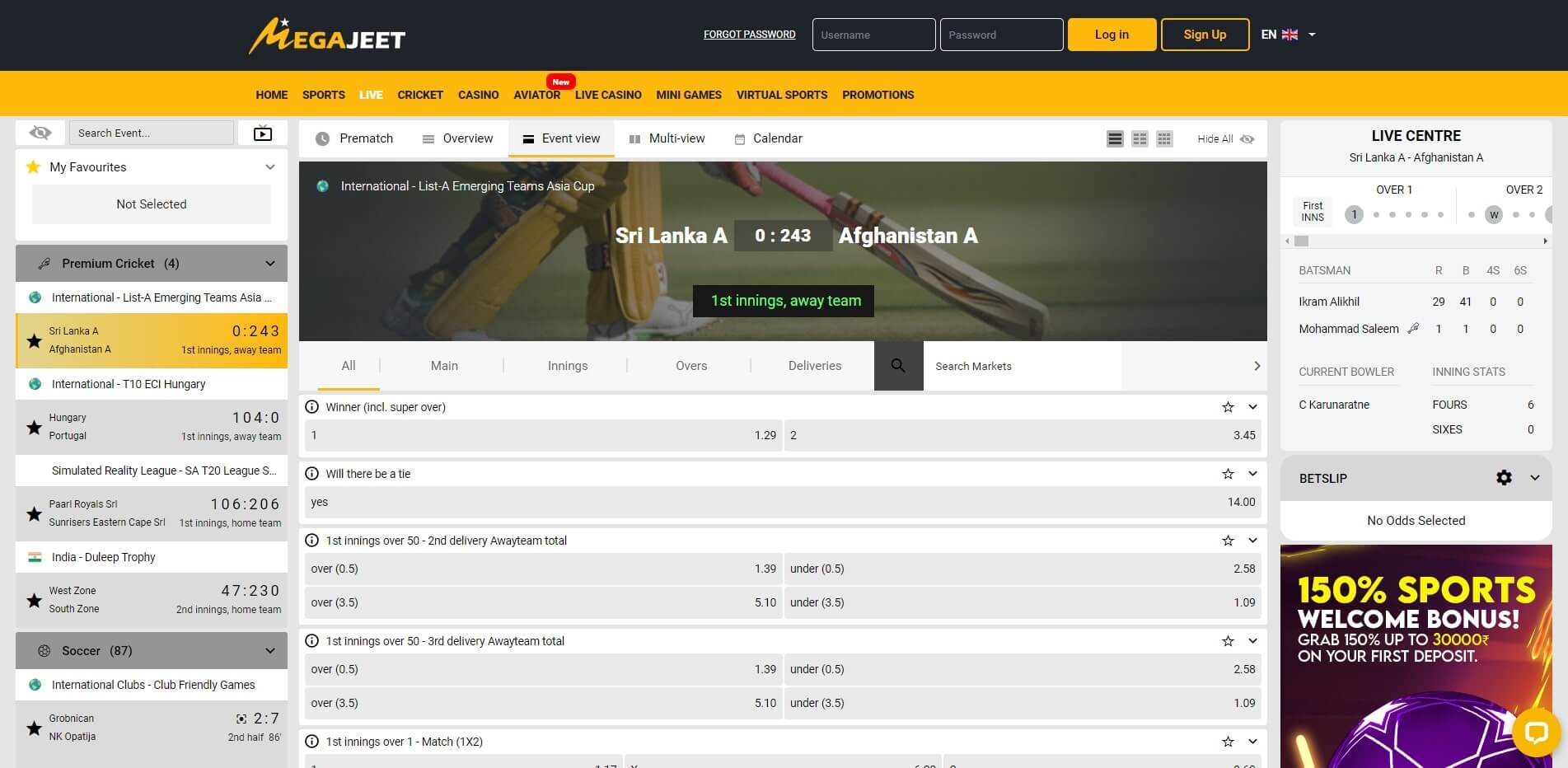The height and width of the screenshot is (768, 1568).
Task: Star the Will there be a tie market
Action: pos(1228,474)
